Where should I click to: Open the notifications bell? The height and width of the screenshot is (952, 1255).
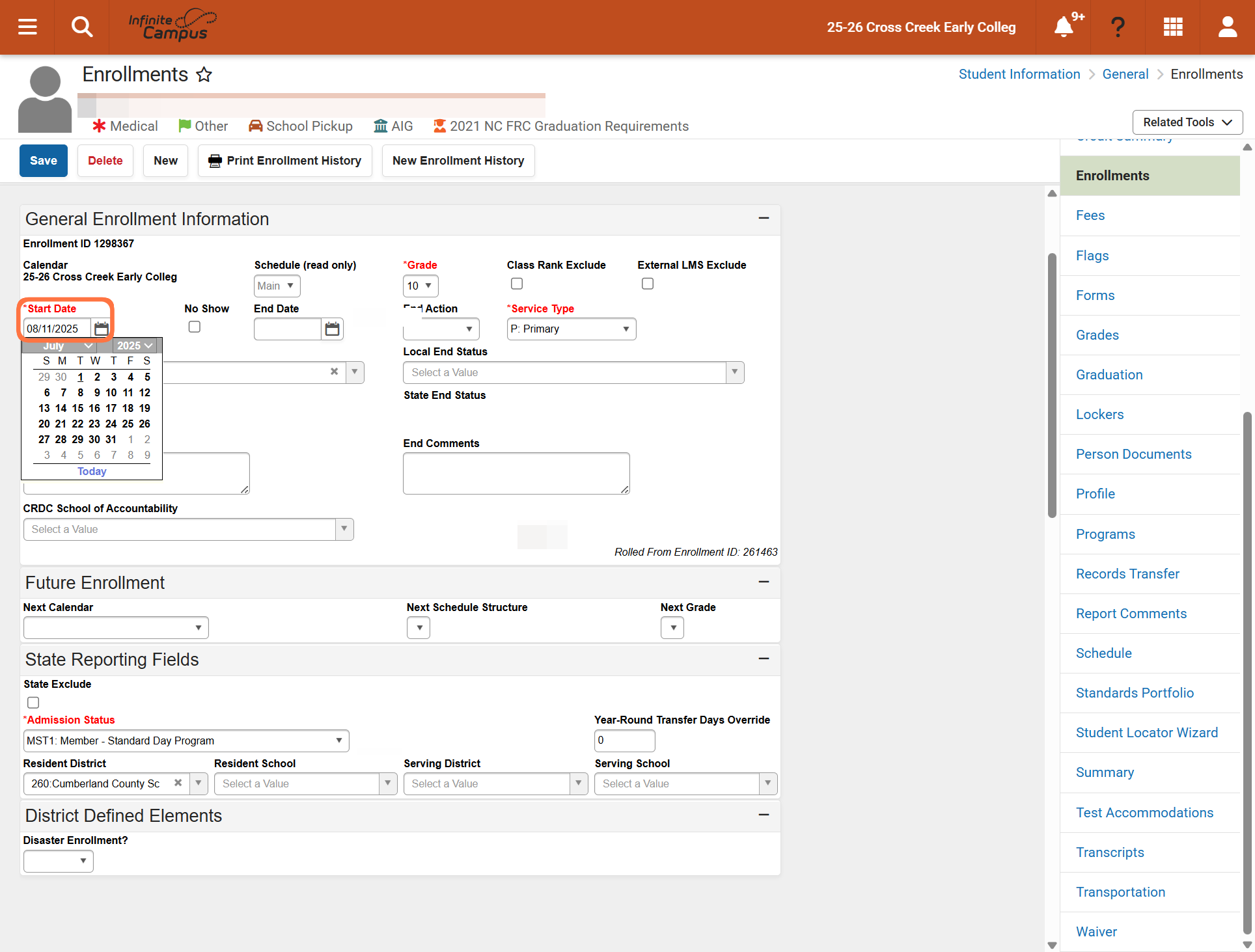click(x=1064, y=27)
